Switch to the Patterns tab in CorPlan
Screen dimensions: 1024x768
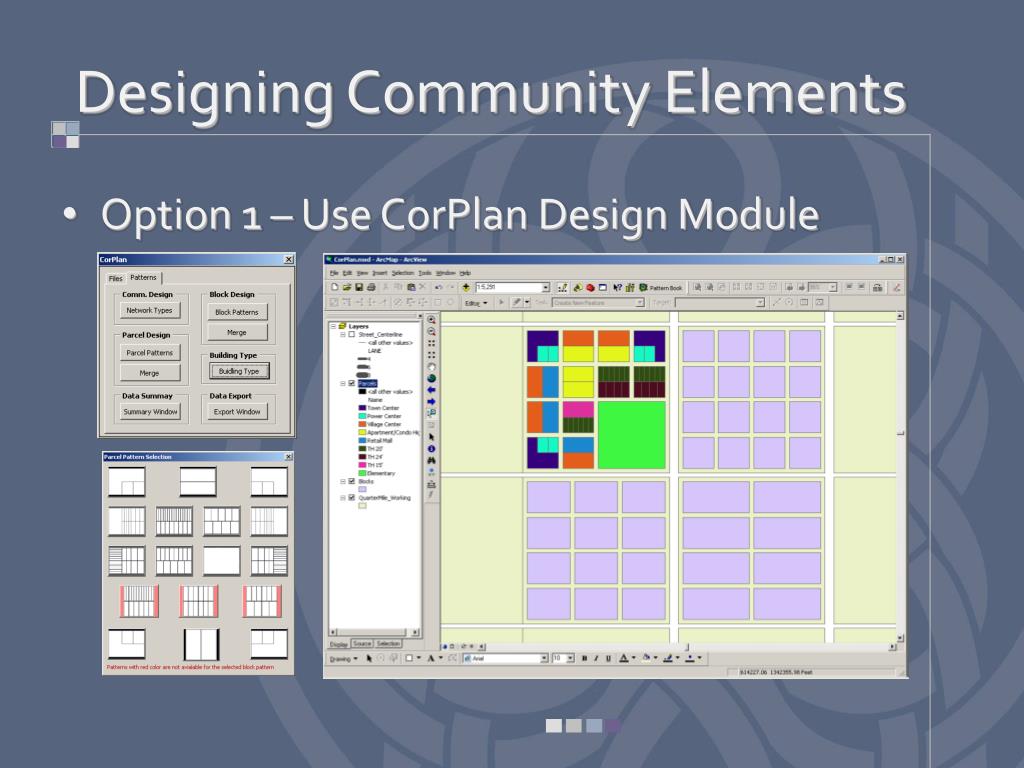pyautogui.click(x=141, y=277)
